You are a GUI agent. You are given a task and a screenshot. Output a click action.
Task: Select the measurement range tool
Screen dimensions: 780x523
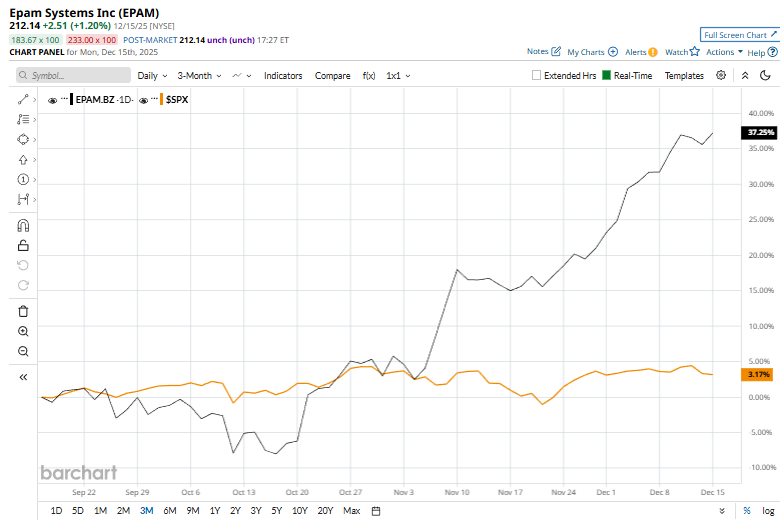(x=23, y=200)
